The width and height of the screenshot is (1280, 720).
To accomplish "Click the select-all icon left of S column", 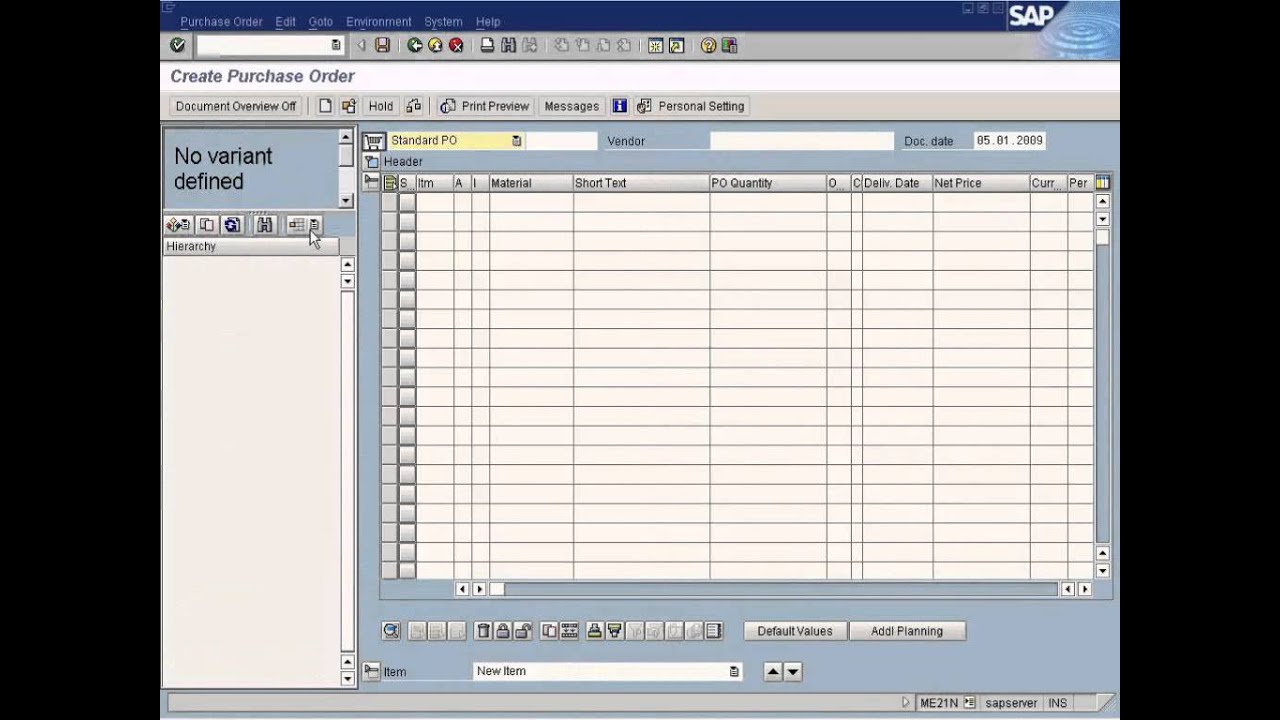I will click(x=390, y=183).
